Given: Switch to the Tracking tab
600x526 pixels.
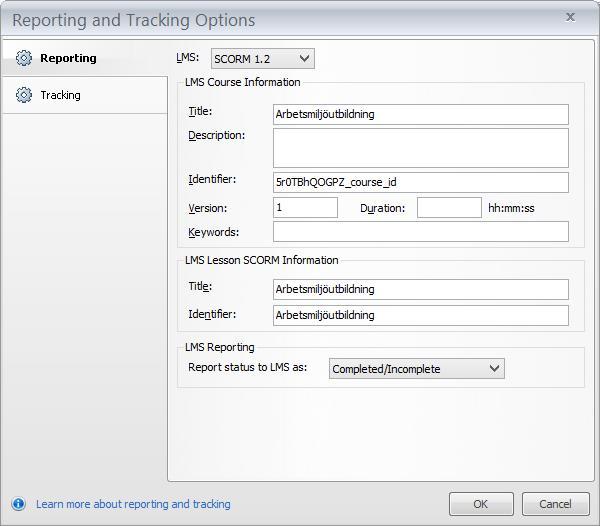Looking at the screenshot, I should [x=84, y=95].
